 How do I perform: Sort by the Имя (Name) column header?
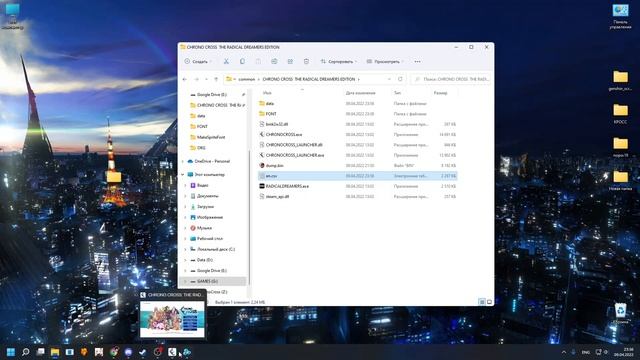coord(267,93)
